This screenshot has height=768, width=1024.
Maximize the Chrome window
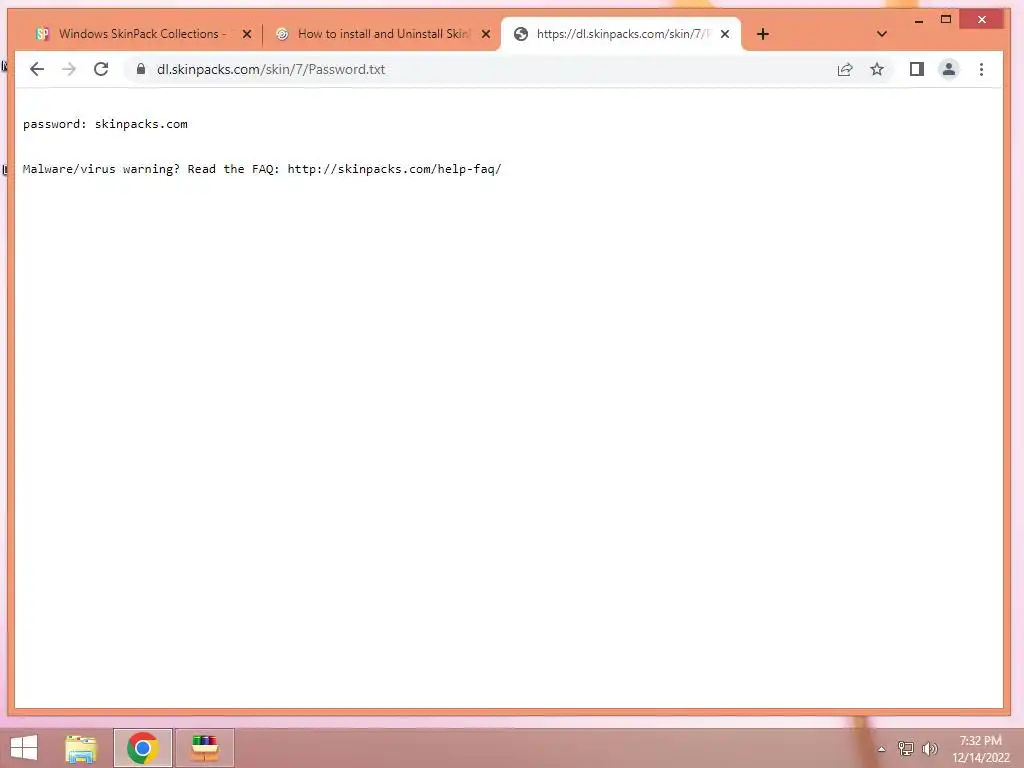tap(946, 20)
